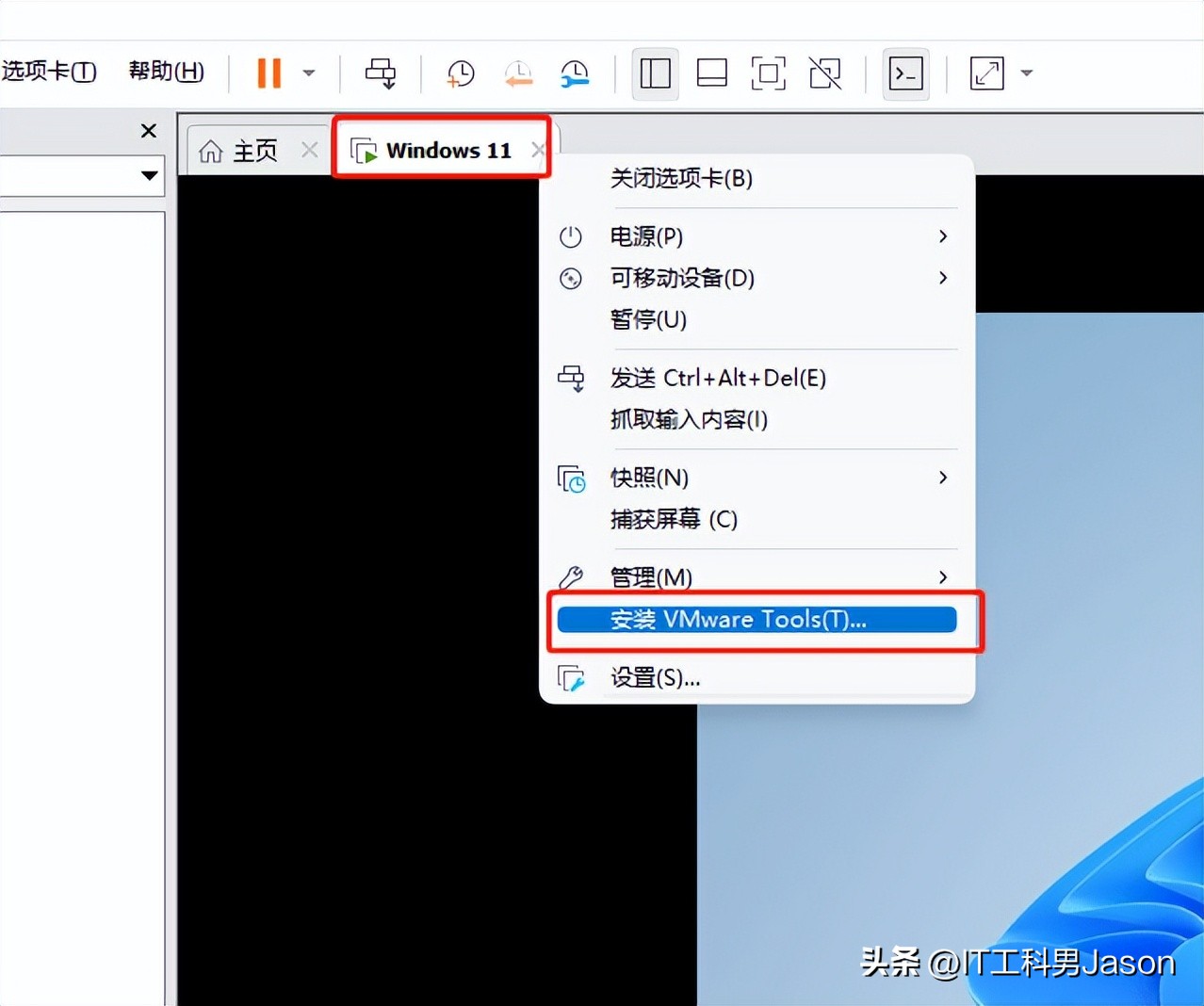Open the 管理(M) submenu

tap(757, 576)
